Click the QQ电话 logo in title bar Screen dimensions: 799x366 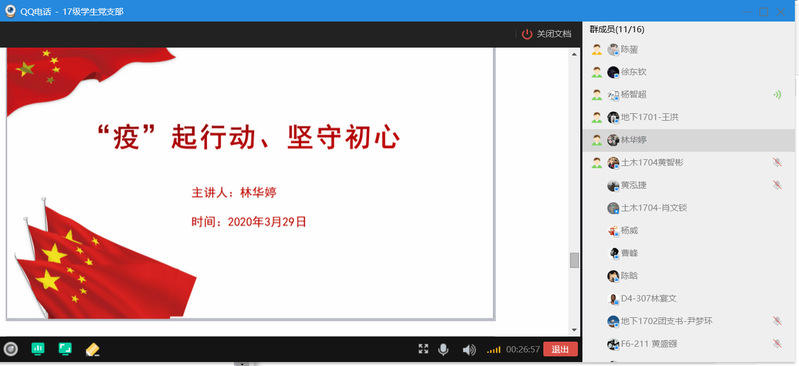pos(10,11)
